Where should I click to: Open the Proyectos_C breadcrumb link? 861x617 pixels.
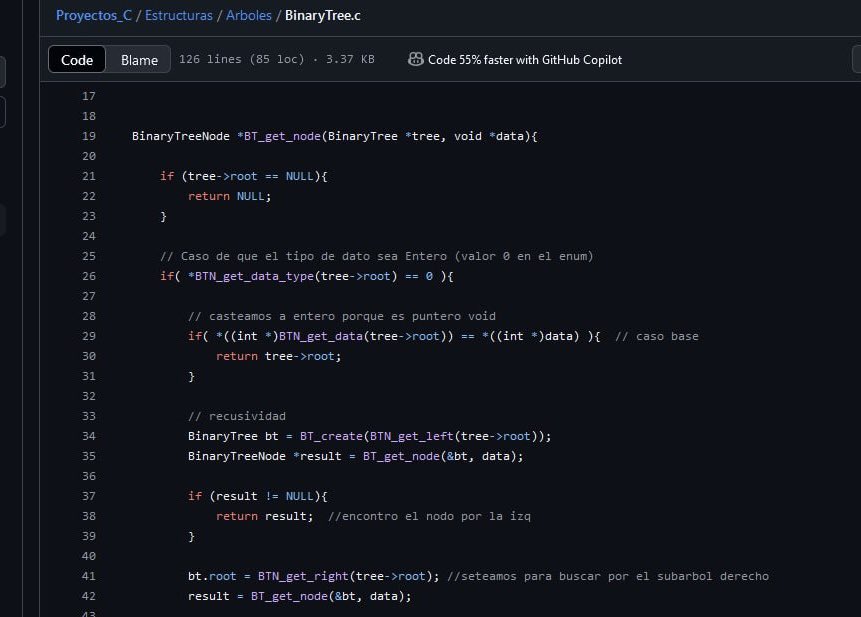pos(94,15)
